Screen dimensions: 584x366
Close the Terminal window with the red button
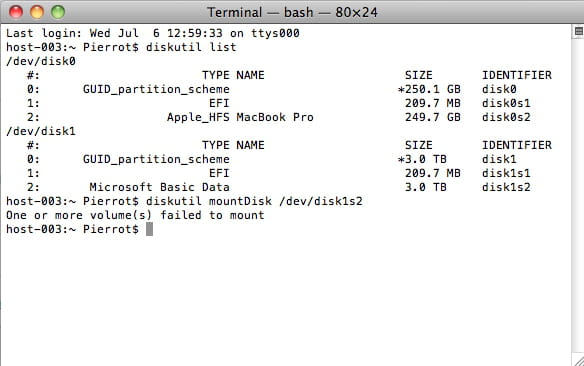tap(16, 12)
